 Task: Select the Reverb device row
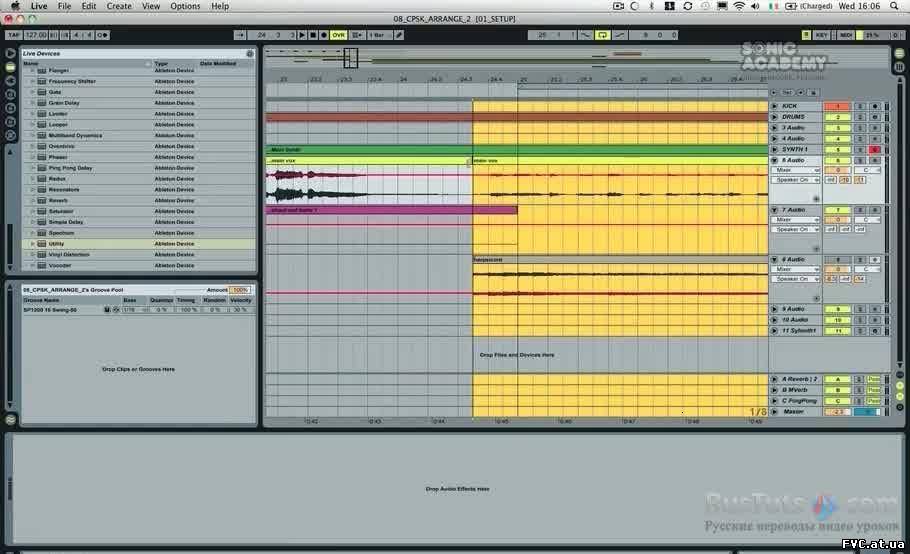point(139,200)
